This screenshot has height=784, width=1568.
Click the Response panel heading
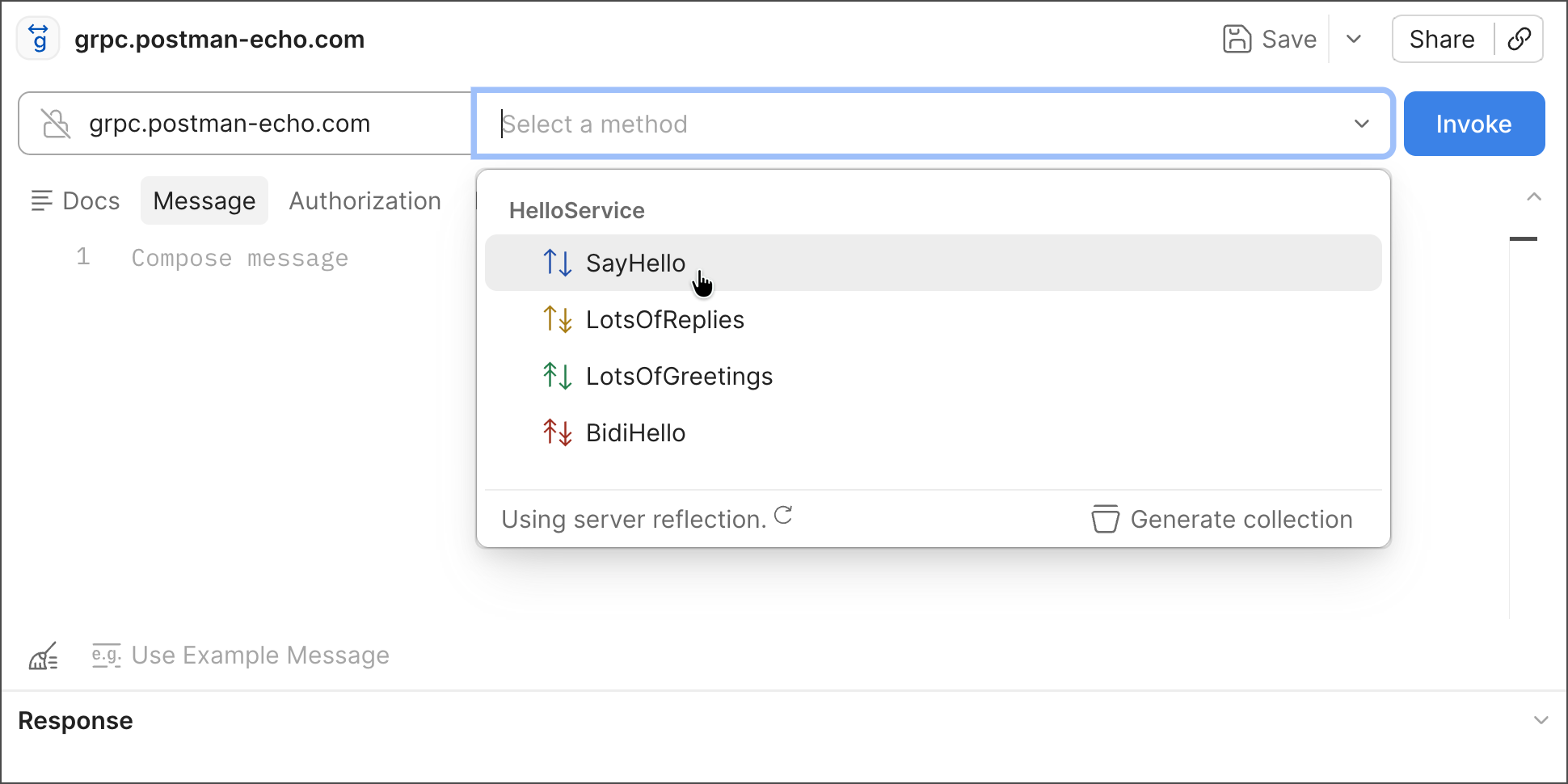(x=75, y=720)
